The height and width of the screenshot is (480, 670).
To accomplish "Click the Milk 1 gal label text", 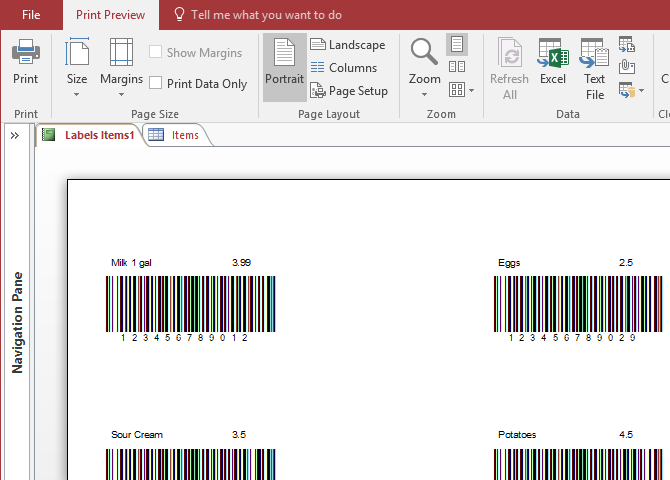I will [131, 262].
